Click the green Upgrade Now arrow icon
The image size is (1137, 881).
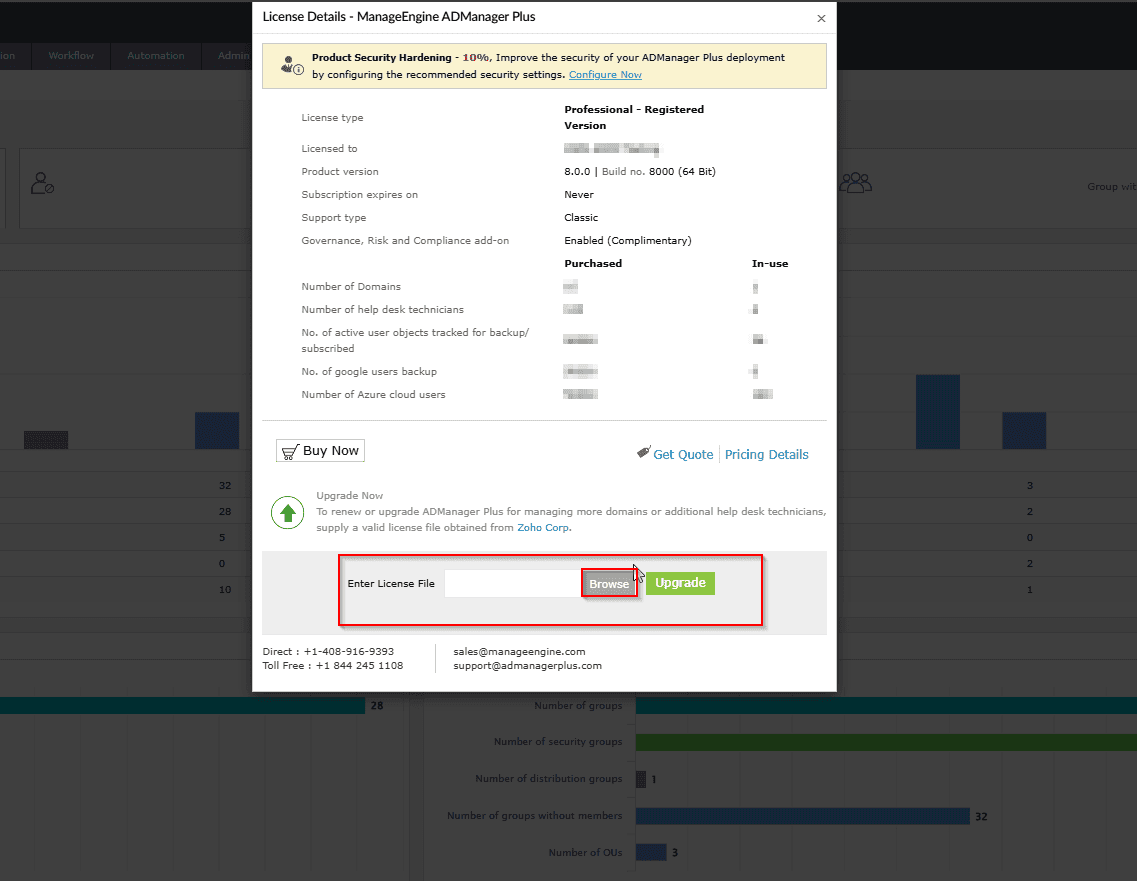click(288, 513)
